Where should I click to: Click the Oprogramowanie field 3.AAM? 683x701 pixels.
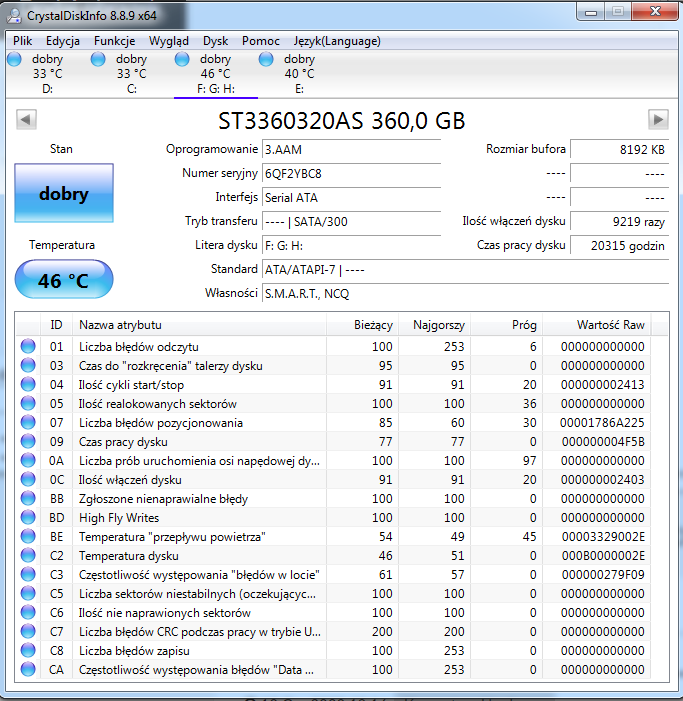point(351,149)
